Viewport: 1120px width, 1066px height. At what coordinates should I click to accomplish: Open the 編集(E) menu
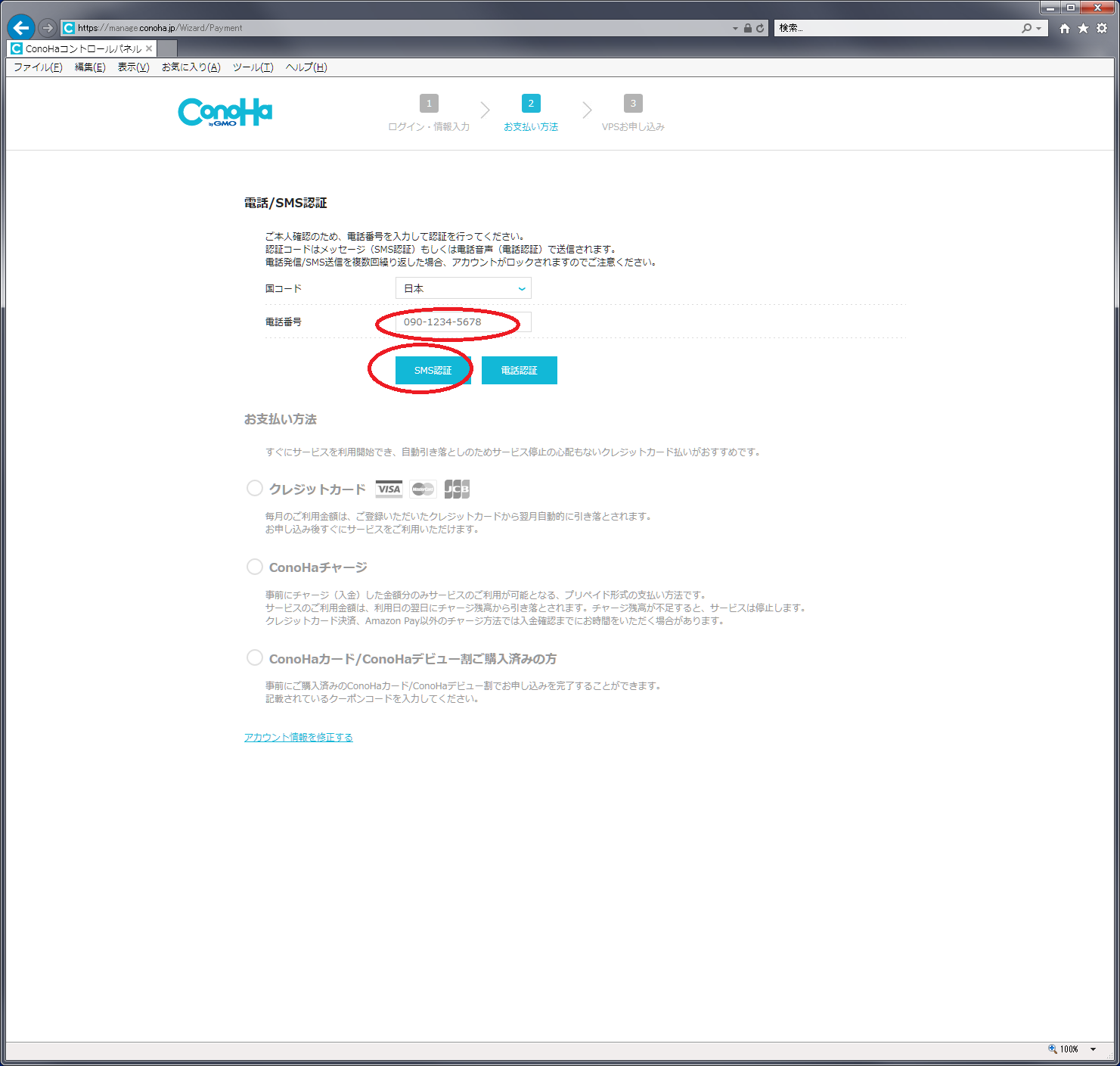[x=90, y=67]
